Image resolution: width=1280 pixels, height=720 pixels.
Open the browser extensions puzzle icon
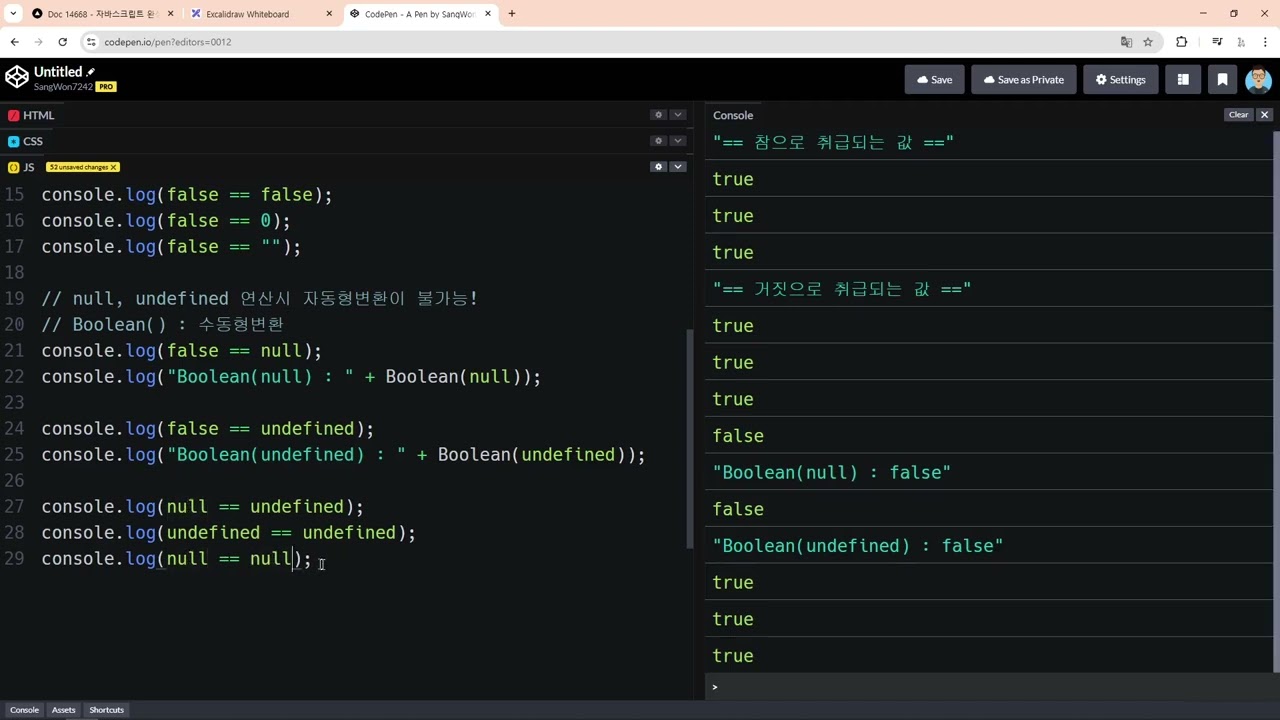(x=1182, y=42)
